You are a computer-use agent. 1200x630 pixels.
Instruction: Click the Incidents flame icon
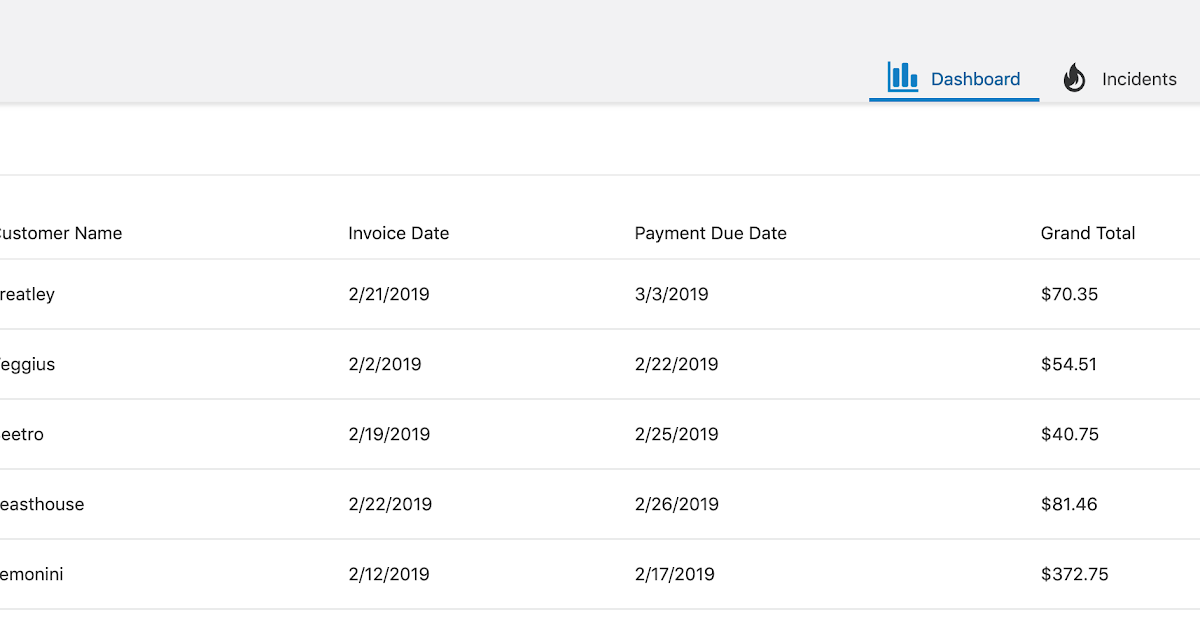pos(1074,78)
